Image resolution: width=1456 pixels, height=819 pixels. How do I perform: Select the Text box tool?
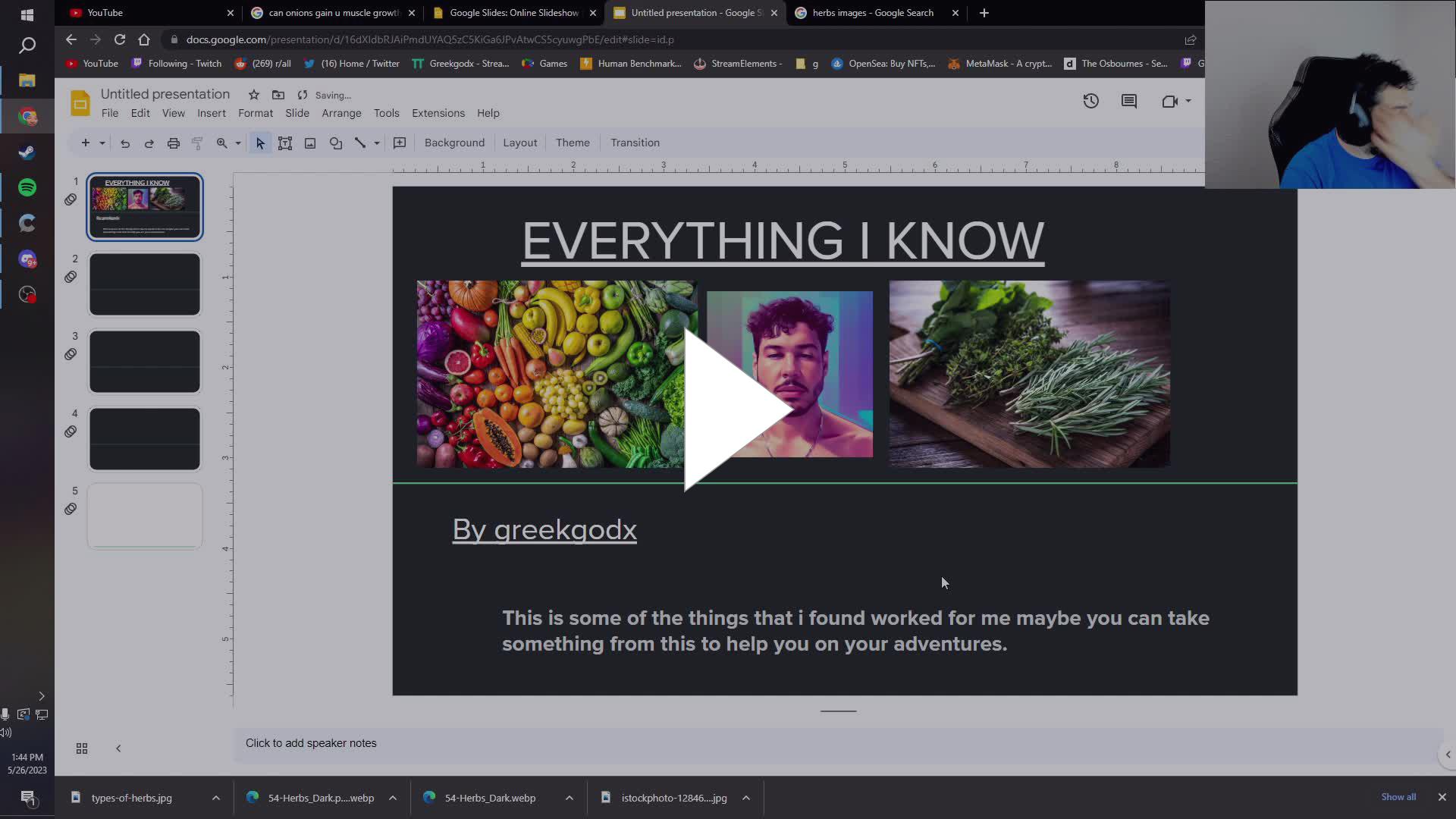tap(285, 143)
